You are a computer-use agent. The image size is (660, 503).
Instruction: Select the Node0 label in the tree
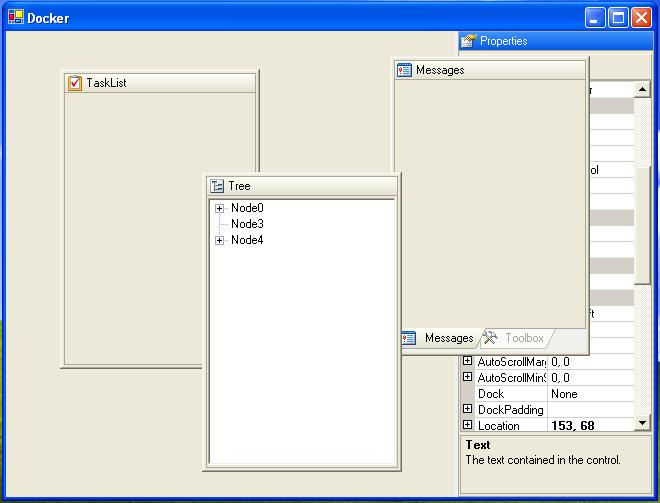click(248, 208)
